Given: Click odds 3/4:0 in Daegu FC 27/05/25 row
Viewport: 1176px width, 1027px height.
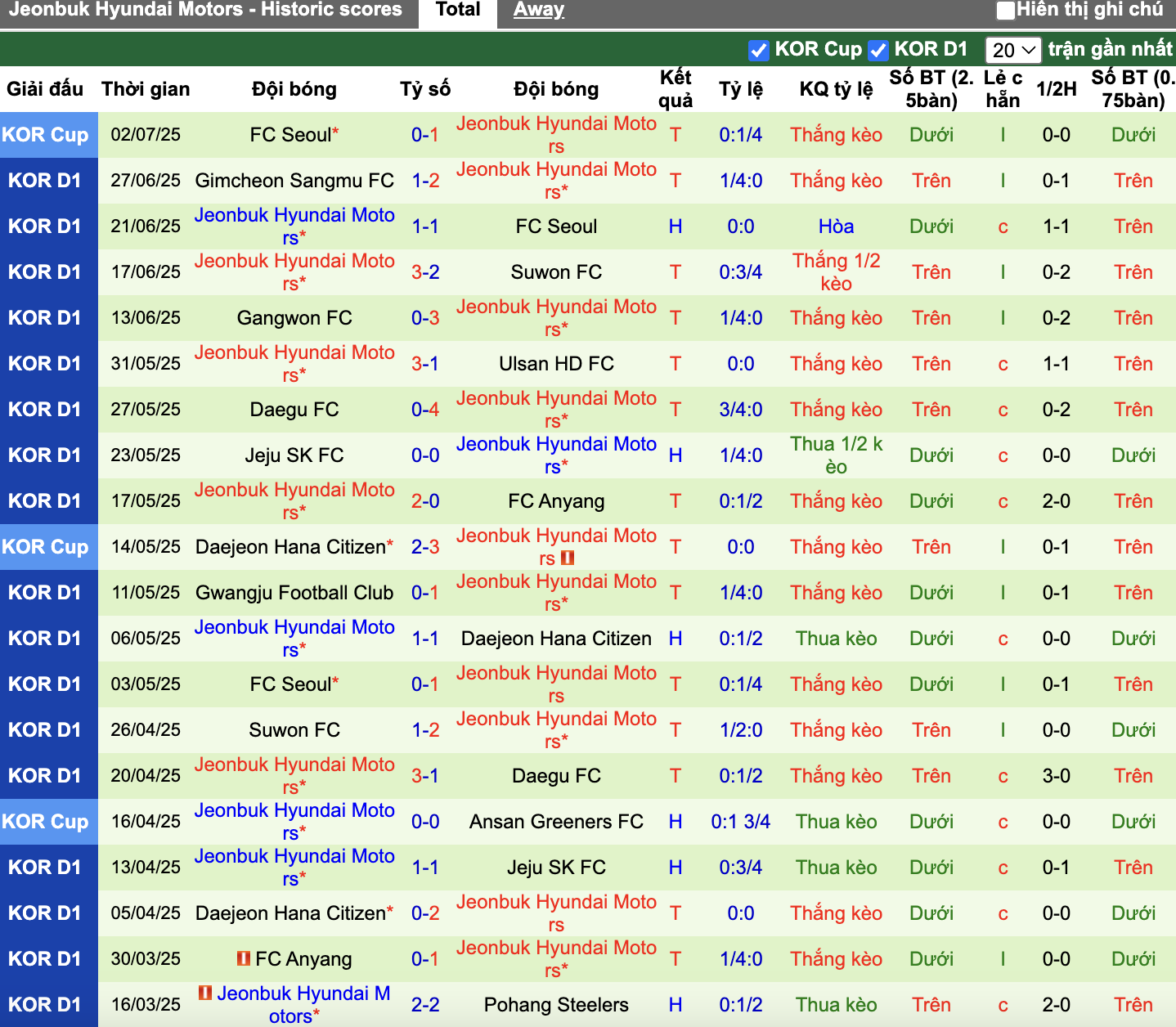Looking at the screenshot, I should point(741,410).
